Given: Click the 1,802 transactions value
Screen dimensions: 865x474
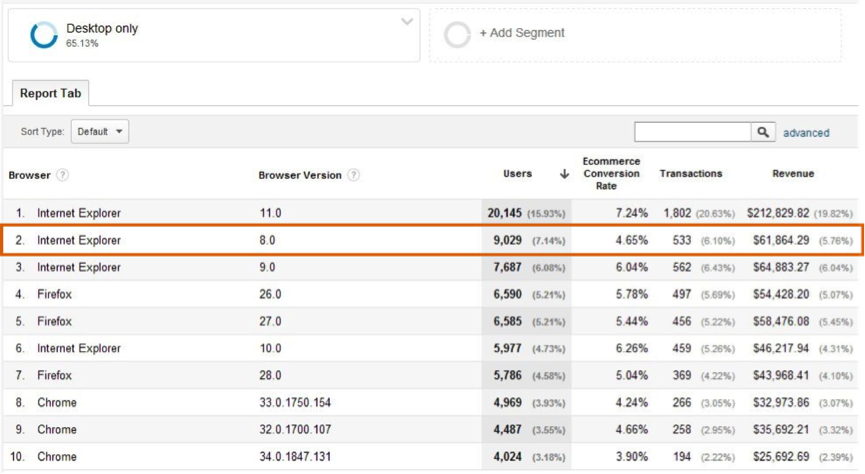Looking at the screenshot, I should click(677, 213).
